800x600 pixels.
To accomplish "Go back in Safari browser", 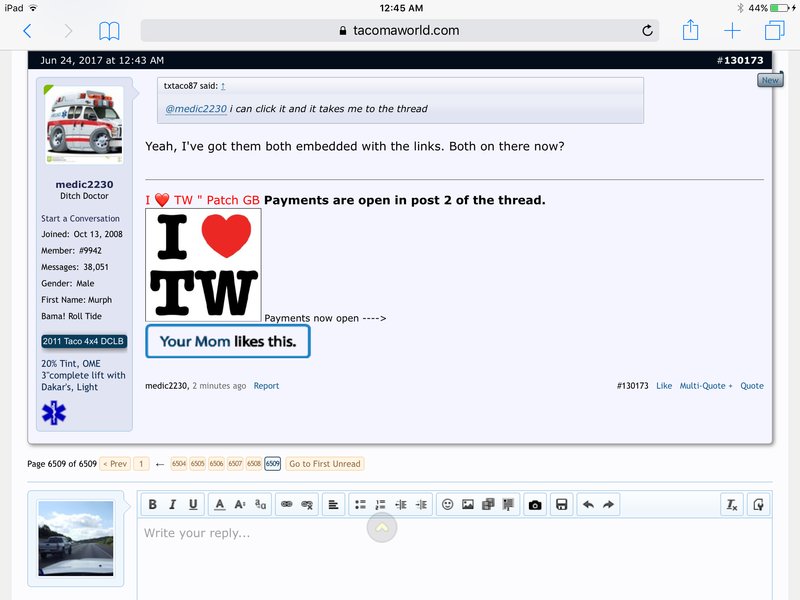I will tap(28, 31).
